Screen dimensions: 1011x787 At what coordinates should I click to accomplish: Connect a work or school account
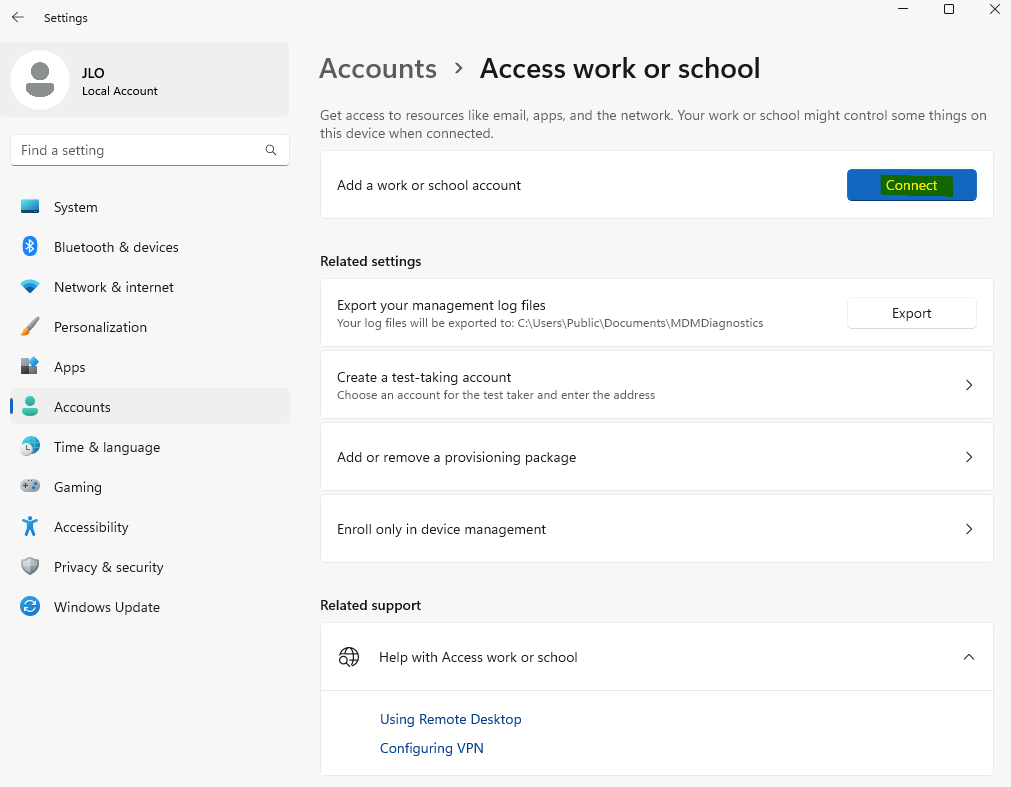(x=911, y=185)
